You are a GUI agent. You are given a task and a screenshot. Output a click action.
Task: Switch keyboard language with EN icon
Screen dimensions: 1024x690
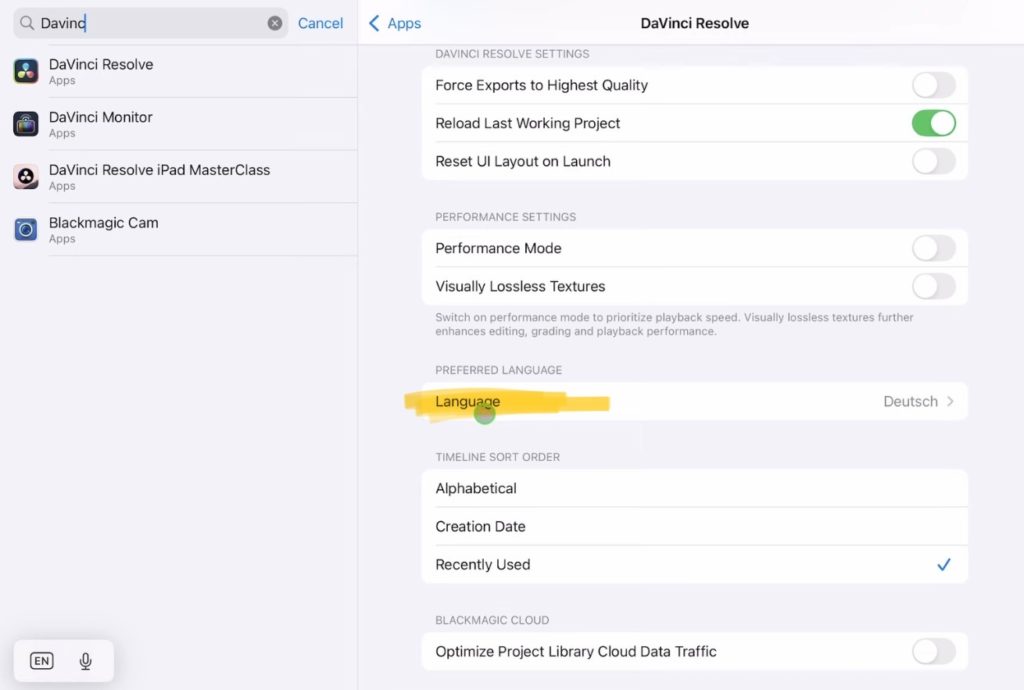[41, 661]
